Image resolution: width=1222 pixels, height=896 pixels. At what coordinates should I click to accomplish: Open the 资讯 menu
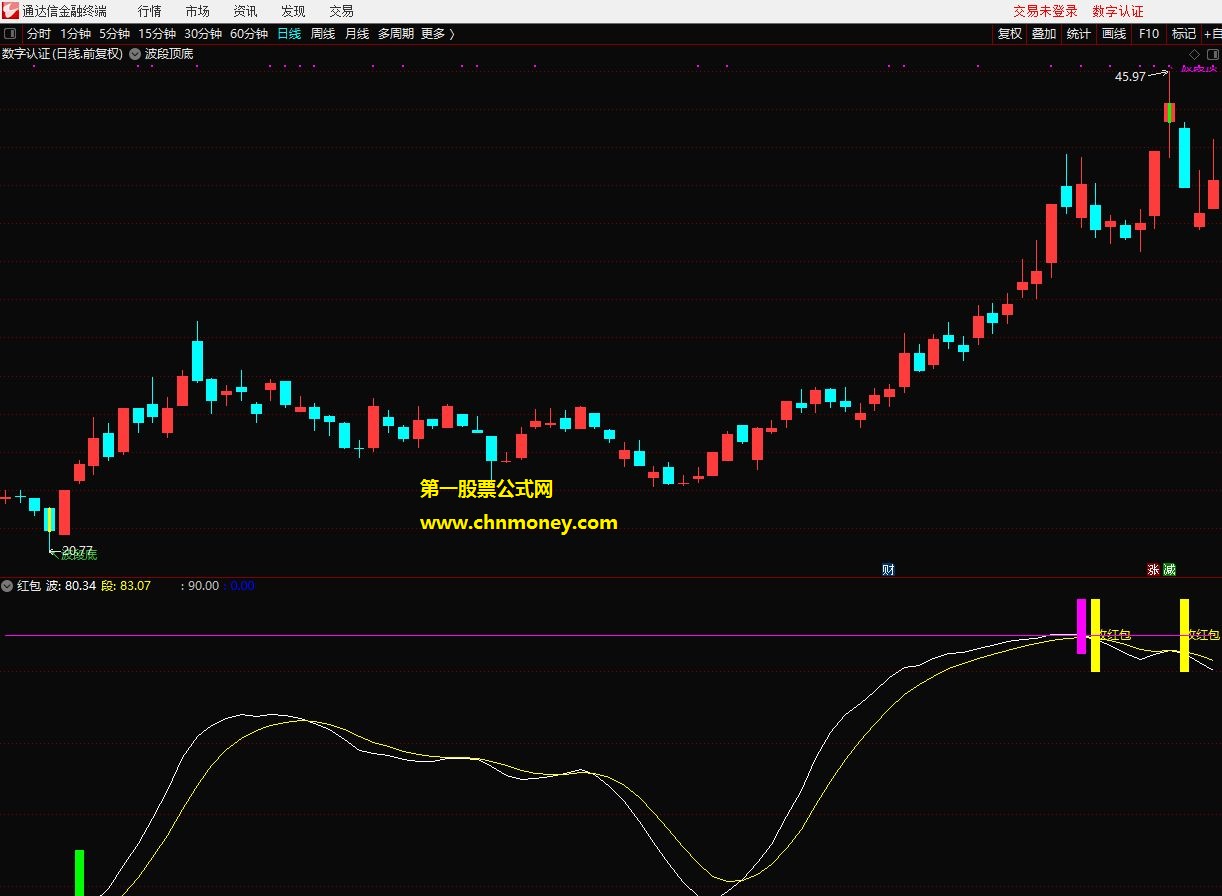[245, 11]
